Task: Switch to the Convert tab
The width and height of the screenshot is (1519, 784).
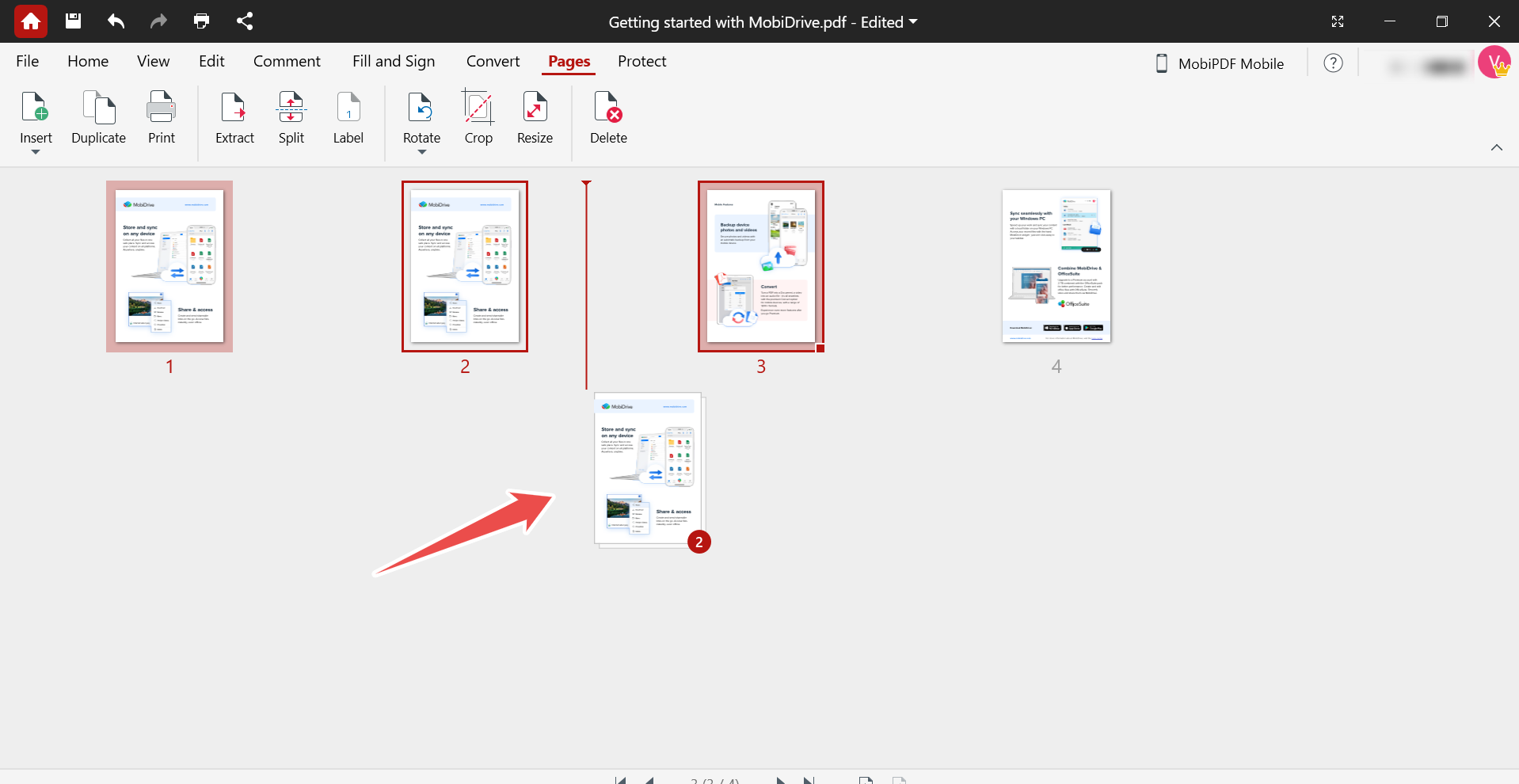Action: pos(492,61)
